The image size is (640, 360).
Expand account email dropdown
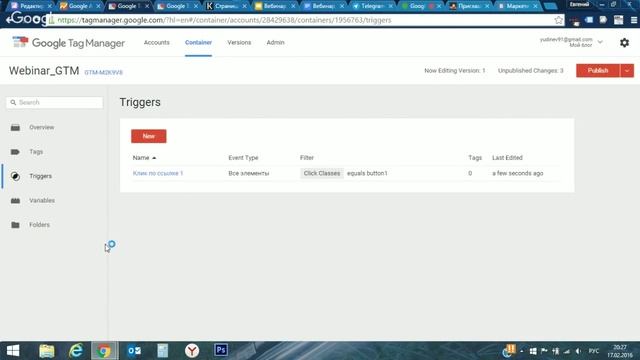coord(600,42)
